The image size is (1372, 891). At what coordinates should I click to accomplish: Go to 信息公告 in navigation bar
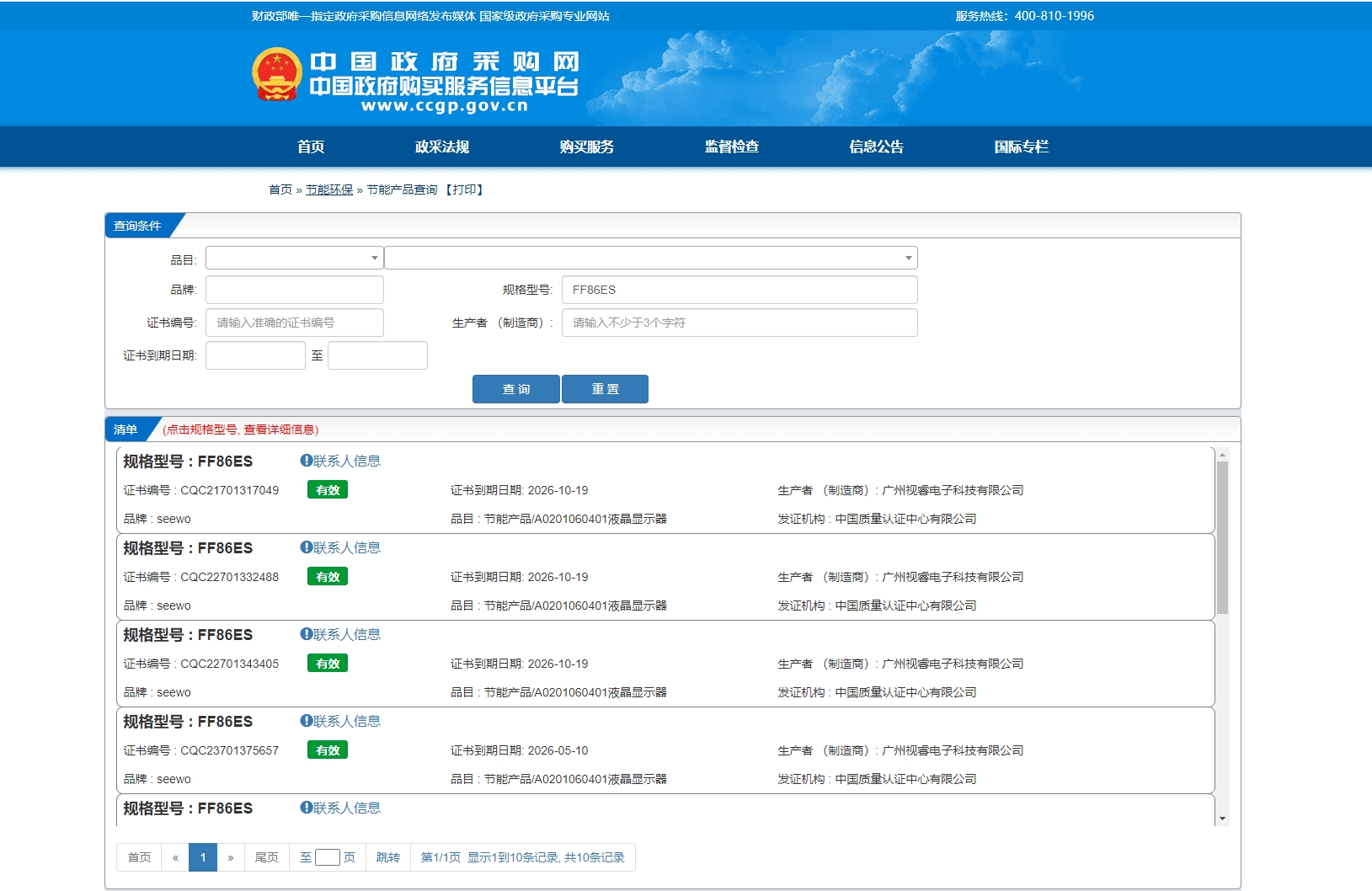tap(876, 147)
